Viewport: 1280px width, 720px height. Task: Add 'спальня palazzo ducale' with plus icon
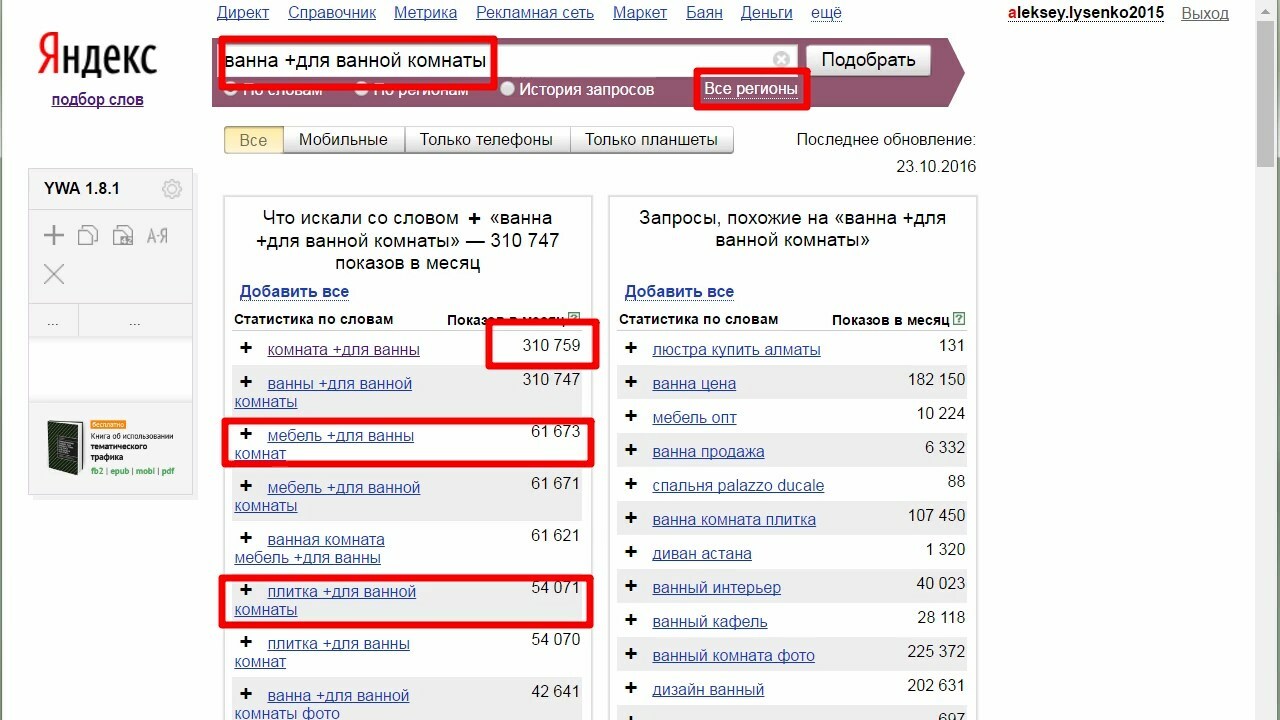click(x=631, y=484)
